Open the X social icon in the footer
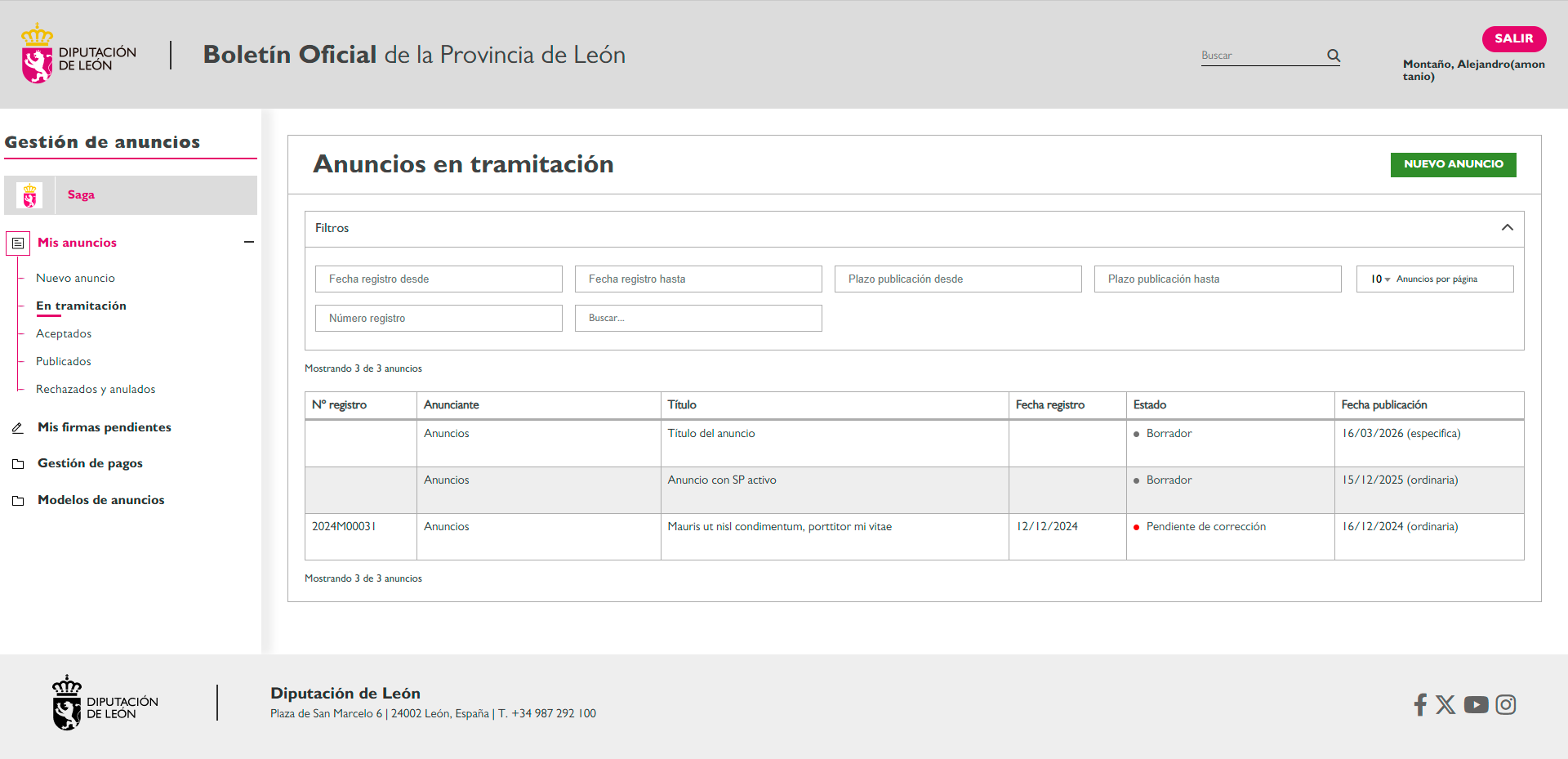The width and height of the screenshot is (1568, 759). tap(1446, 704)
